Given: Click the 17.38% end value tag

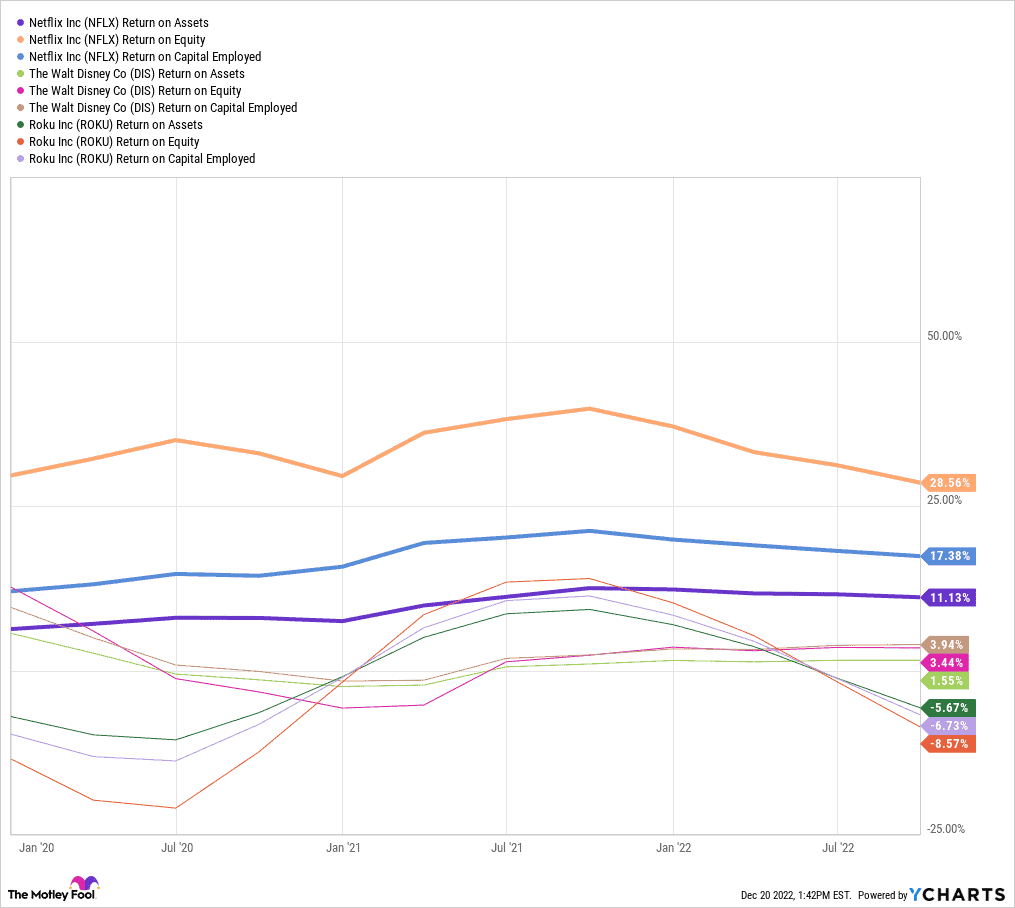Looking at the screenshot, I should click(x=948, y=555).
